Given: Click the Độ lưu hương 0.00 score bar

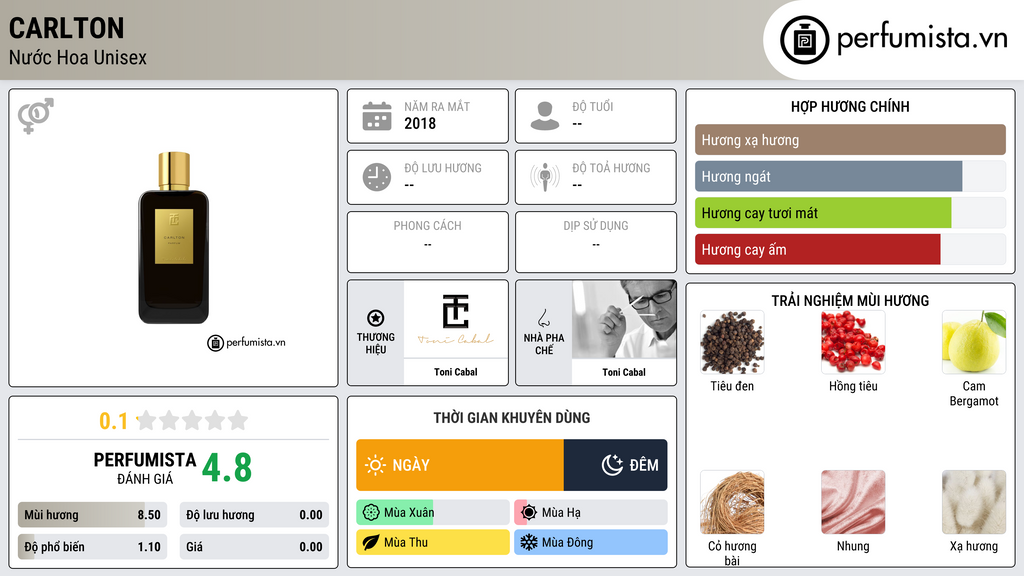Looking at the screenshot, I should [x=254, y=515].
